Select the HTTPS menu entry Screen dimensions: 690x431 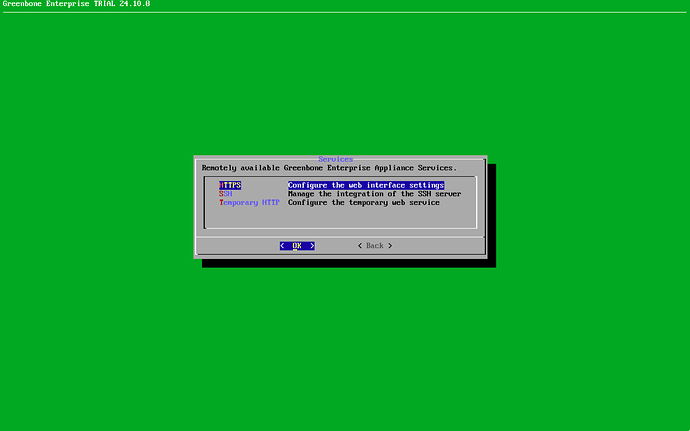pos(230,185)
